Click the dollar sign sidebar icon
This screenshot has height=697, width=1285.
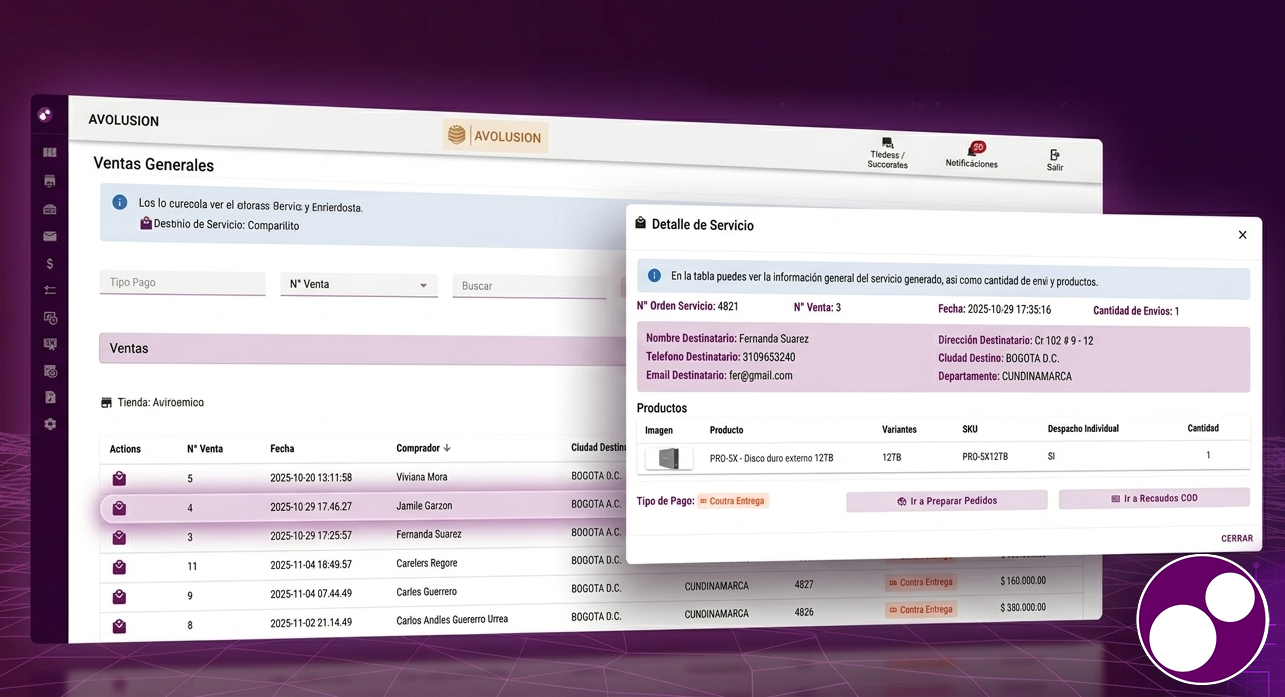point(50,264)
